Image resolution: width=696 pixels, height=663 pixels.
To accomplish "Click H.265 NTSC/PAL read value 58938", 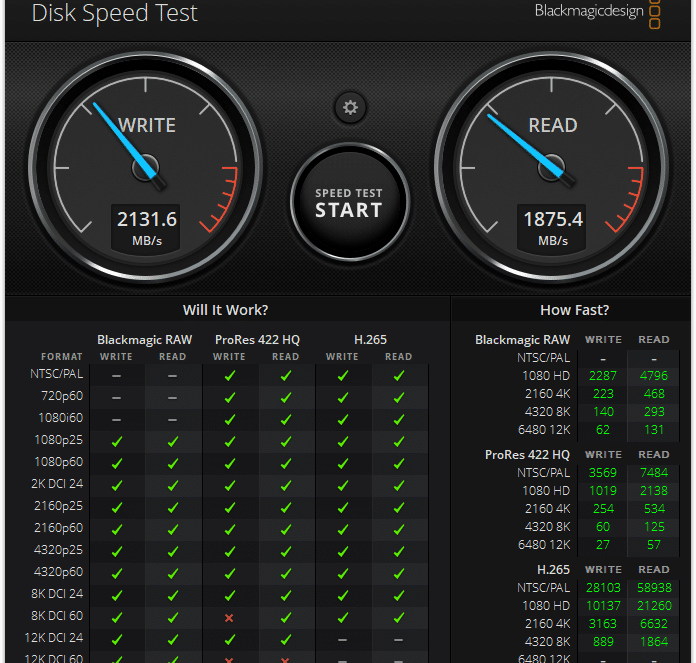I will (654, 587).
